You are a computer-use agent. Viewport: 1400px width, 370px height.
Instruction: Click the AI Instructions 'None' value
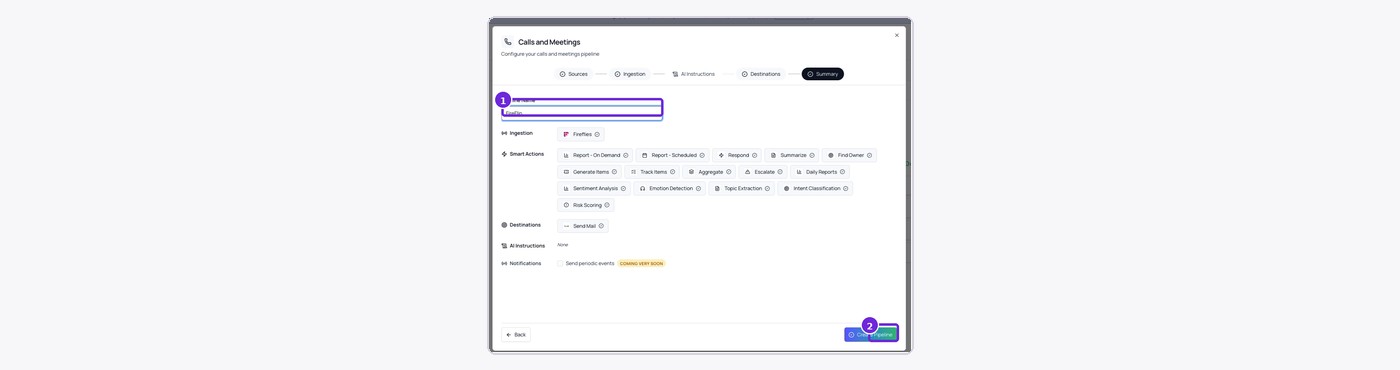point(562,245)
